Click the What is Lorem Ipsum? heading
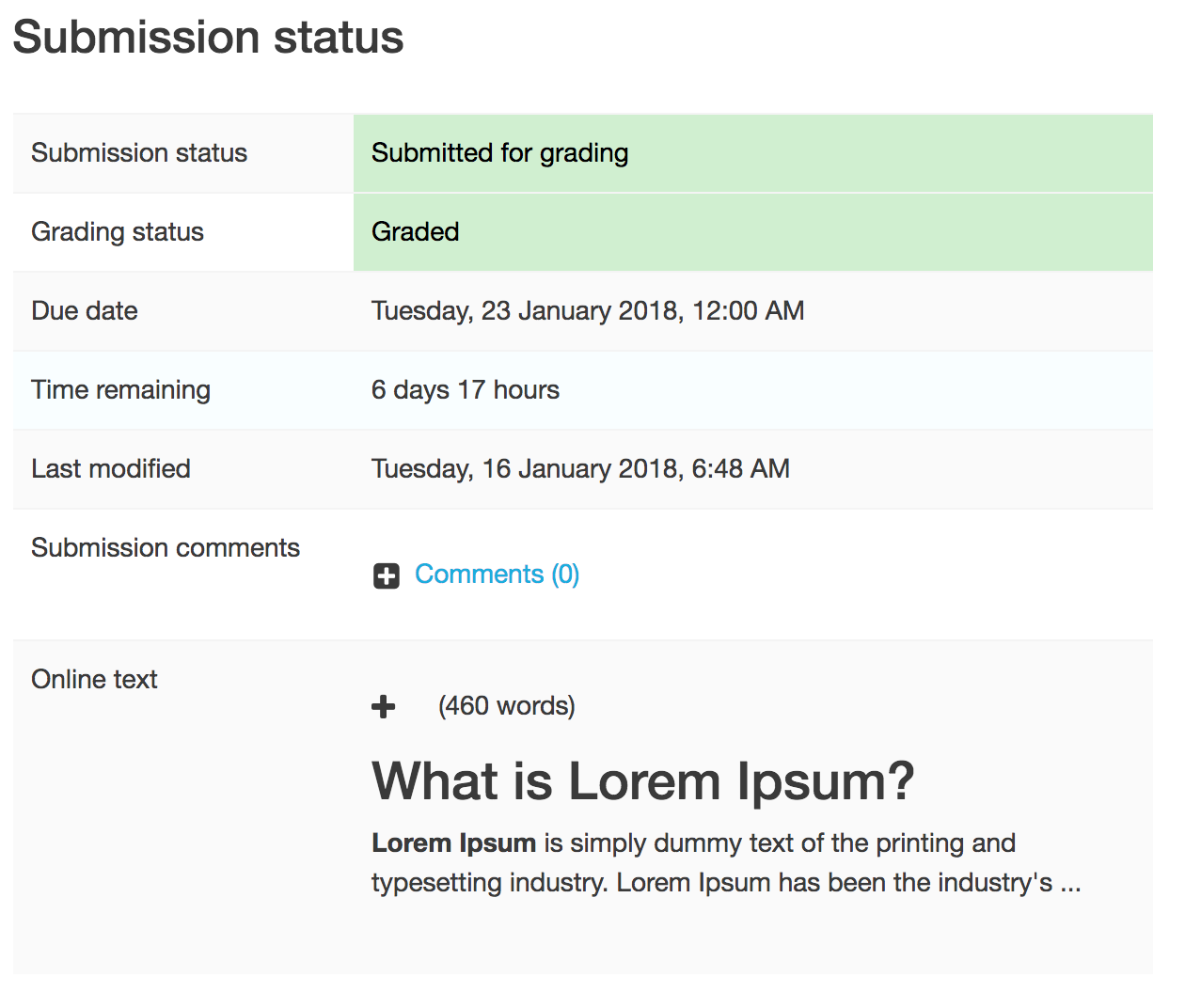This screenshot has height=1008, width=1185. (x=643, y=781)
